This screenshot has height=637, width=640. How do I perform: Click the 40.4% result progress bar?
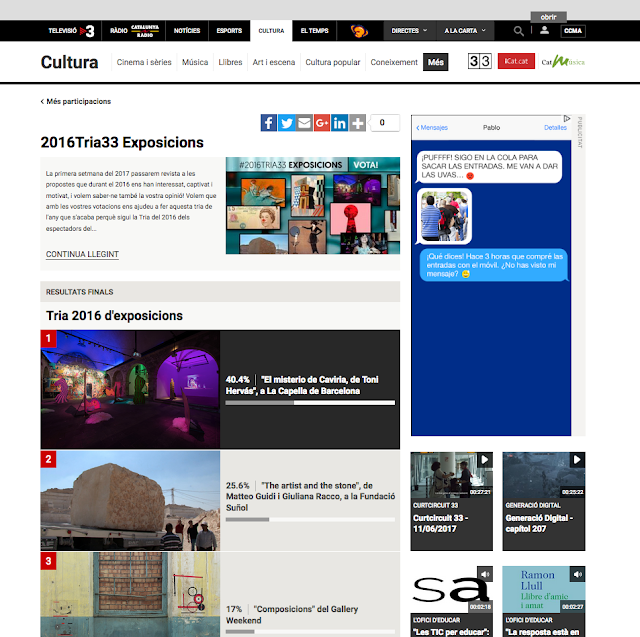(310, 403)
